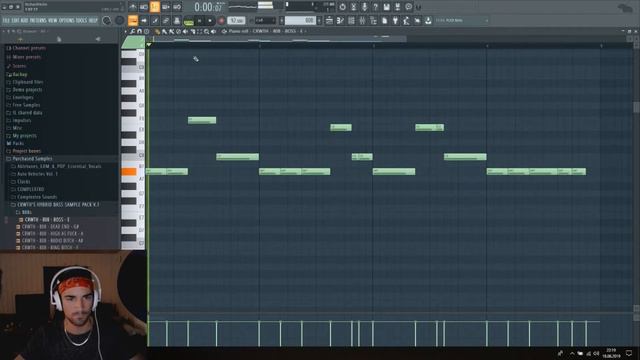
Task: Click the paint brush icon in main toolbar
Action: (155, 20)
